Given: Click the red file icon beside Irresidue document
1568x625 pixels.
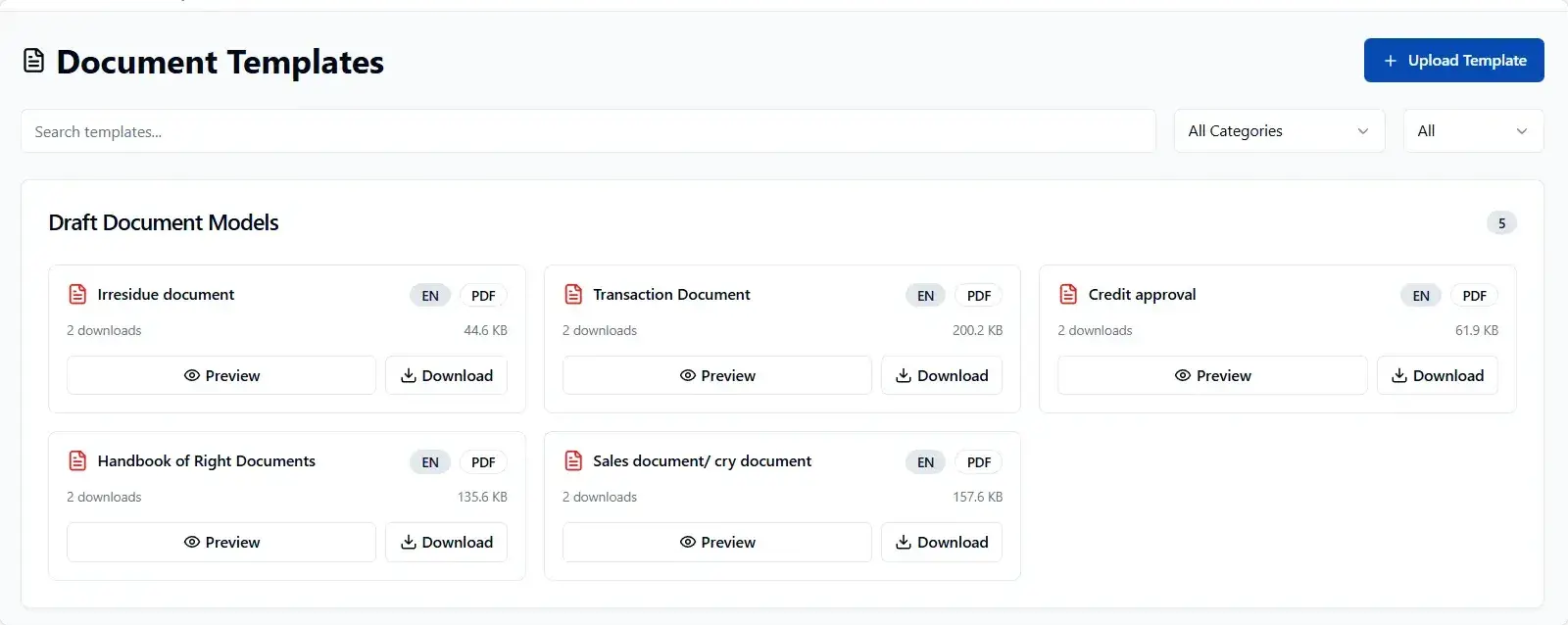Looking at the screenshot, I should point(77,295).
